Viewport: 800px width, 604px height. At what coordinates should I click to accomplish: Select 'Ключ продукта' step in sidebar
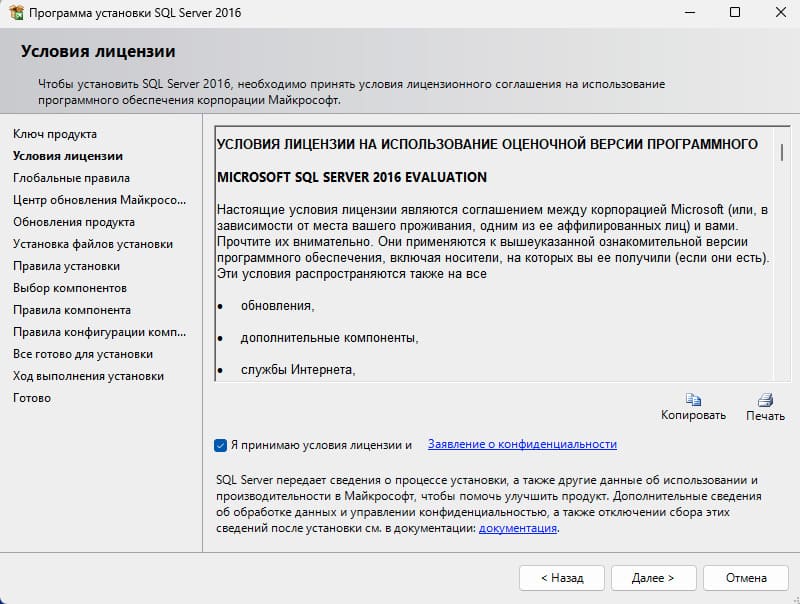(55, 134)
